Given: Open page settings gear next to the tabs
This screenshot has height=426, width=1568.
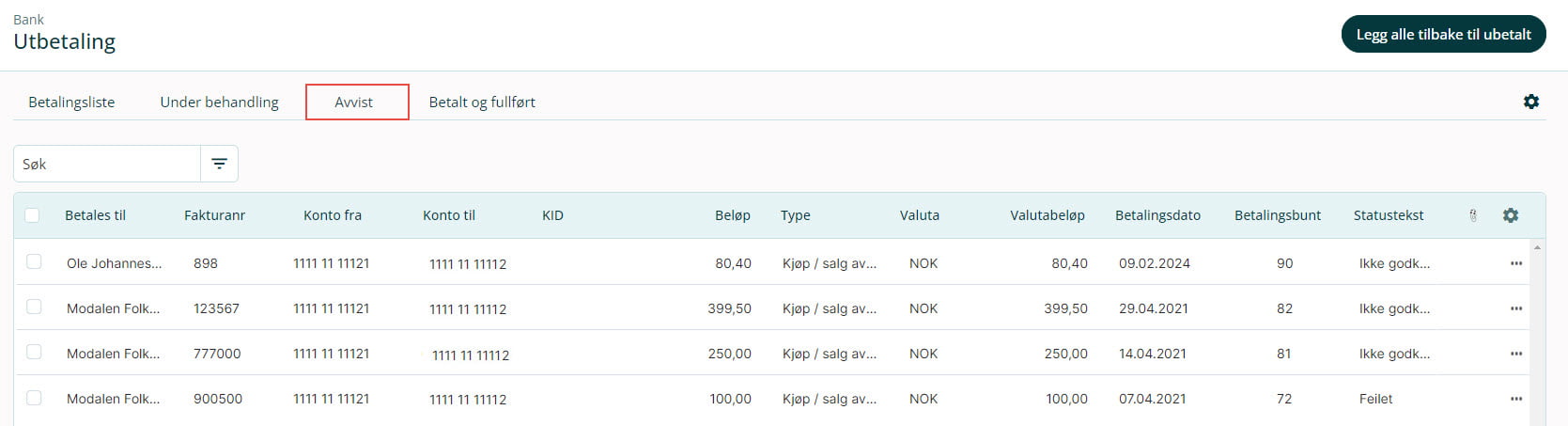Looking at the screenshot, I should 1530,102.
